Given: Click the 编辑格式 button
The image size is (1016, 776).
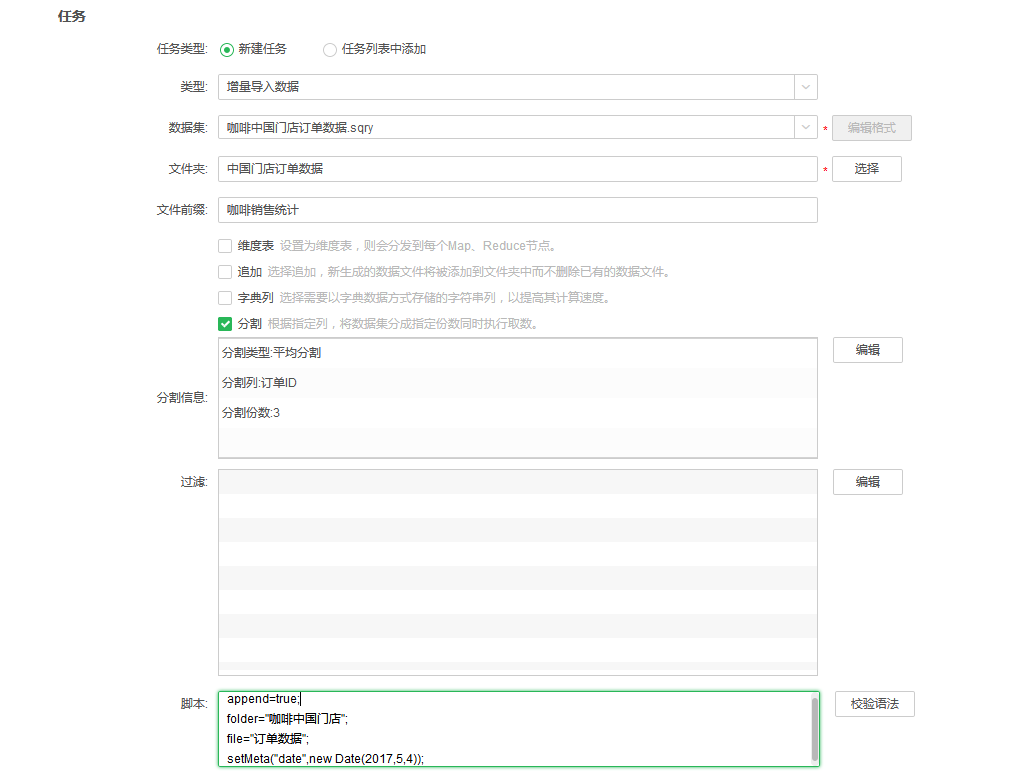Looking at the screenshot, I should pyautogui.click(x=871, y=128).
